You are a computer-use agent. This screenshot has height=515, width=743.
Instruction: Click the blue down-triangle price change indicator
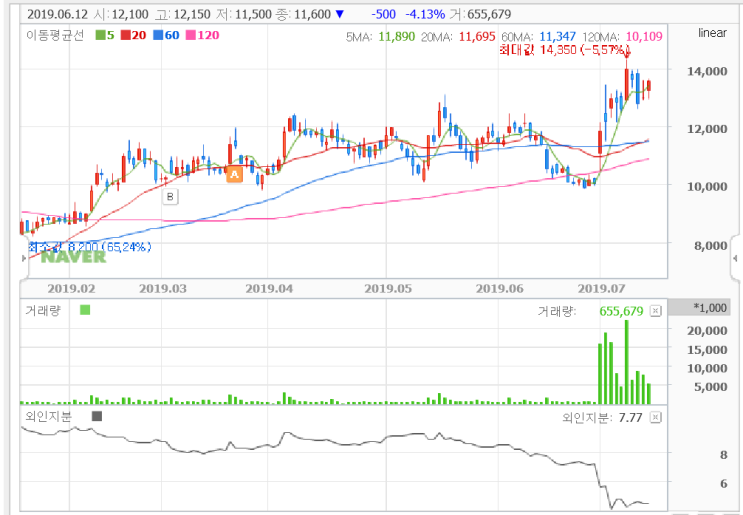(339, 14)
